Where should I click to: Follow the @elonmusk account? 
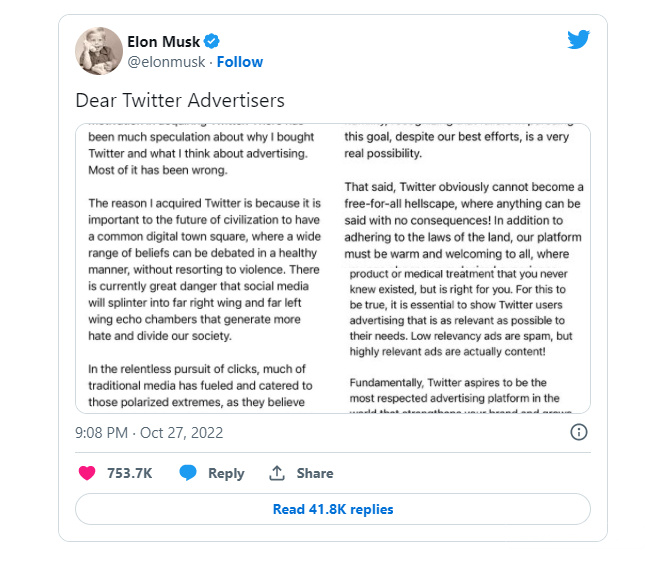click(x=240, y=61)
